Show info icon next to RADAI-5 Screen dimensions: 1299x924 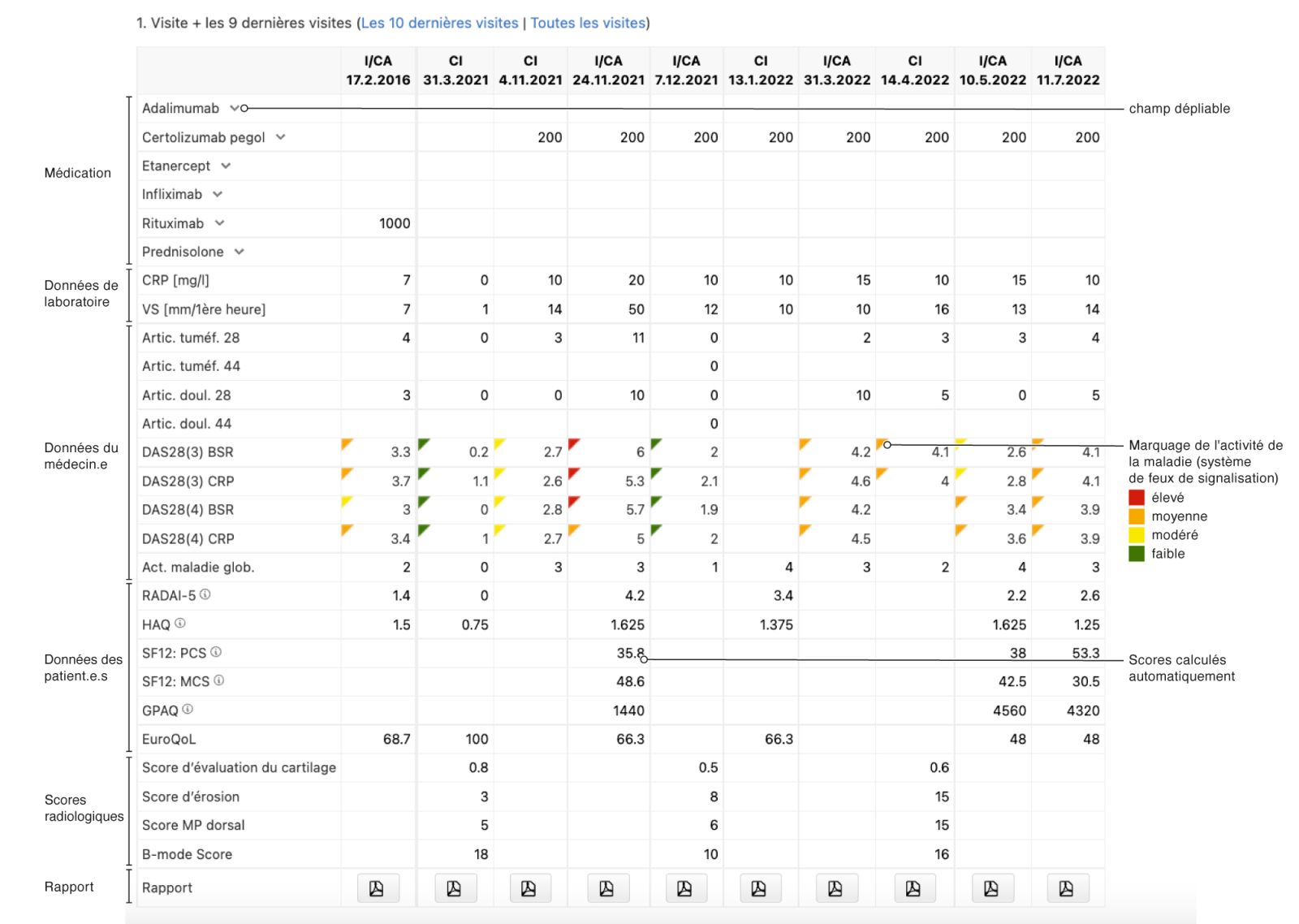click(x=205, y=594)
